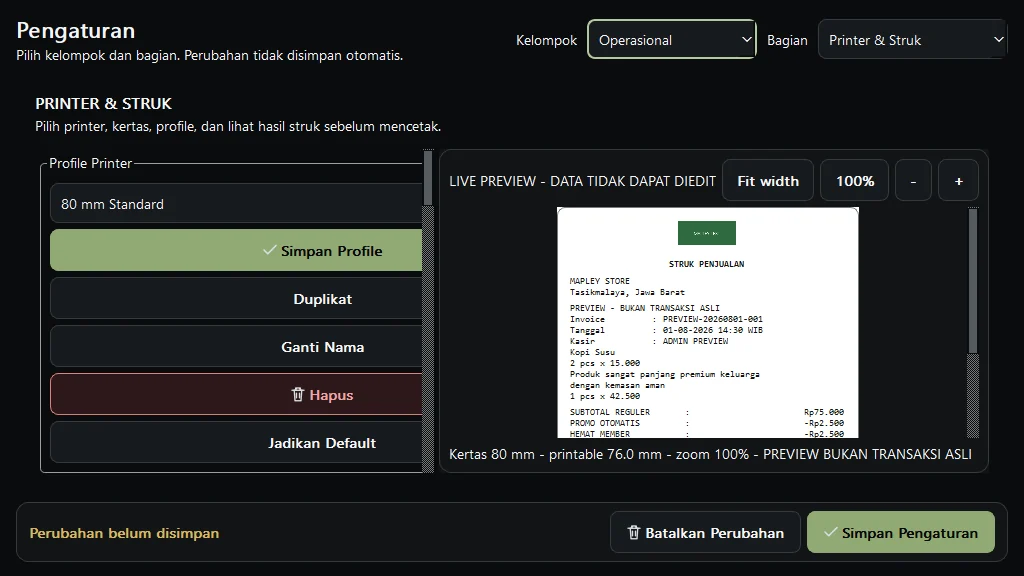
Task: Click the 'SUBTOTAL REGULER' row in the receipt
Action: tap(707, 412)
